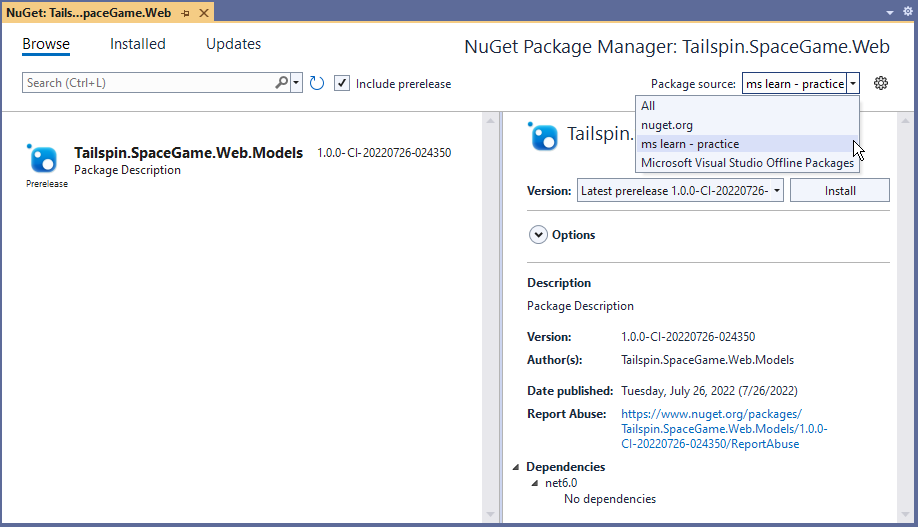Click the Install button

[839, 191]
